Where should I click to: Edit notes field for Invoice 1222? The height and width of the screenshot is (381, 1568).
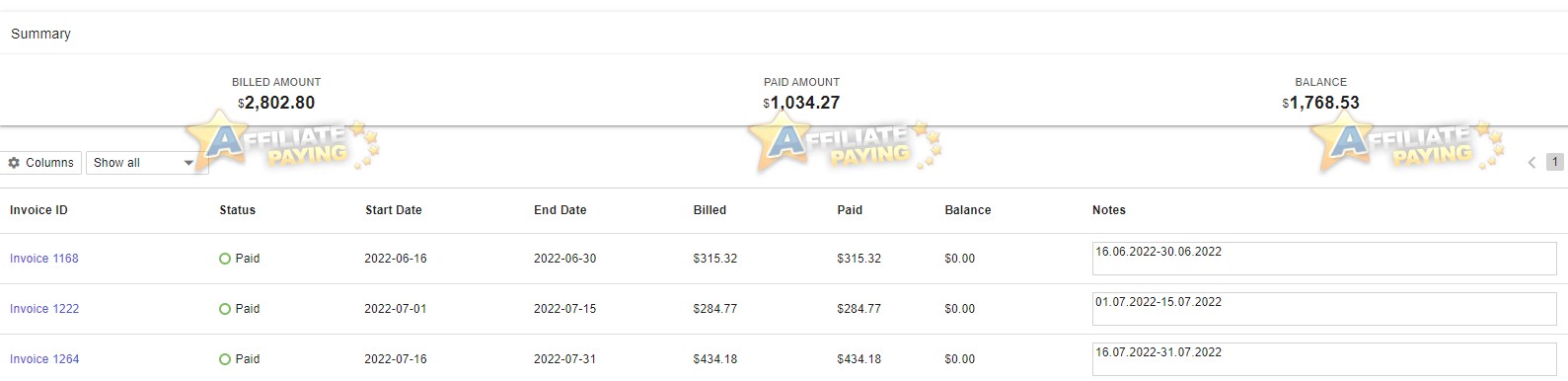coord(1324,309)
